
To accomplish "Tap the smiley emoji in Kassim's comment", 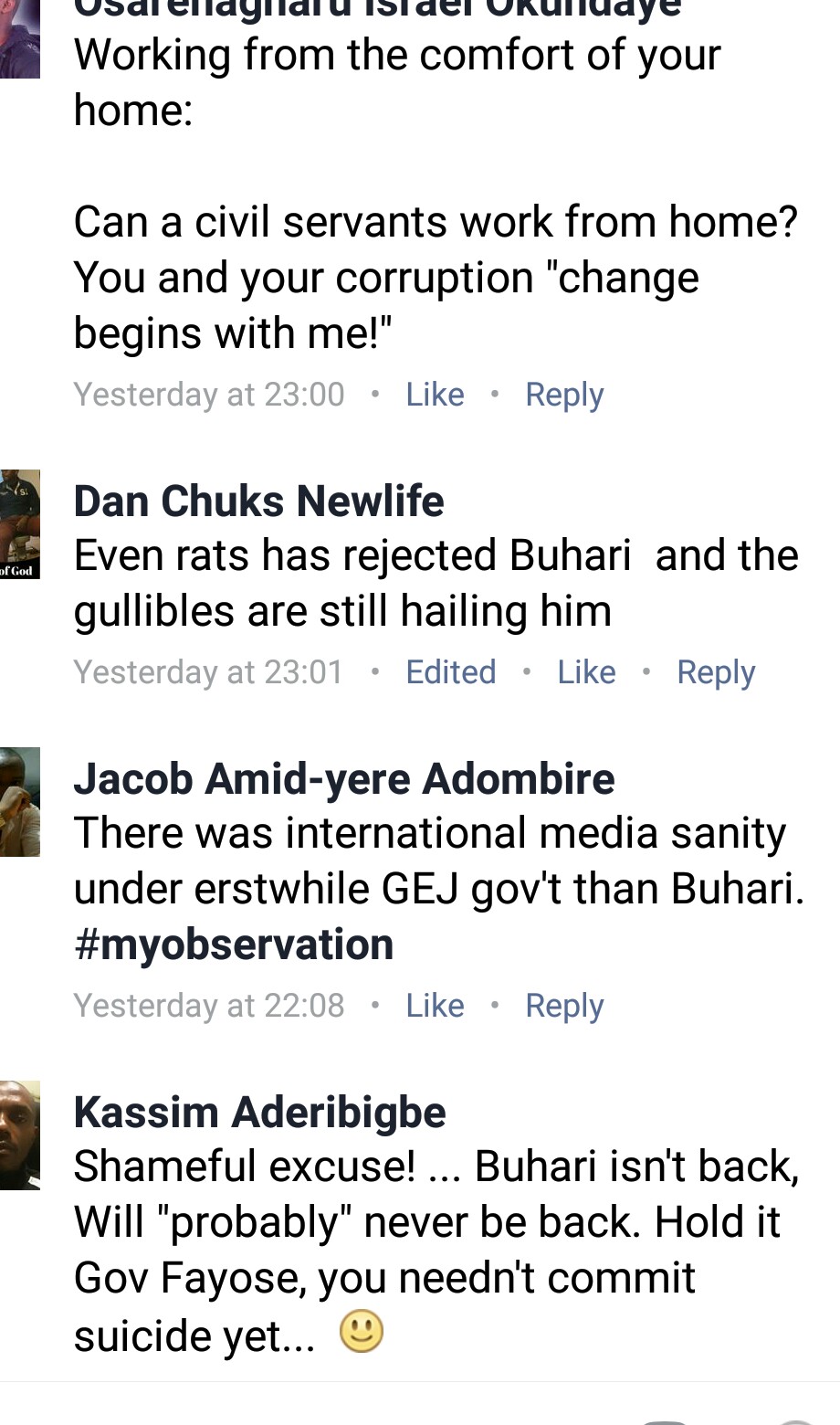I will 362,1331.
